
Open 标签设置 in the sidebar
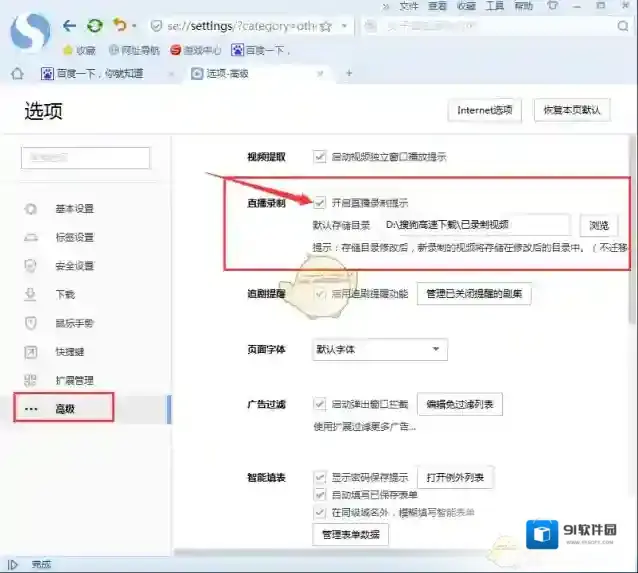[x=73, y=237]
